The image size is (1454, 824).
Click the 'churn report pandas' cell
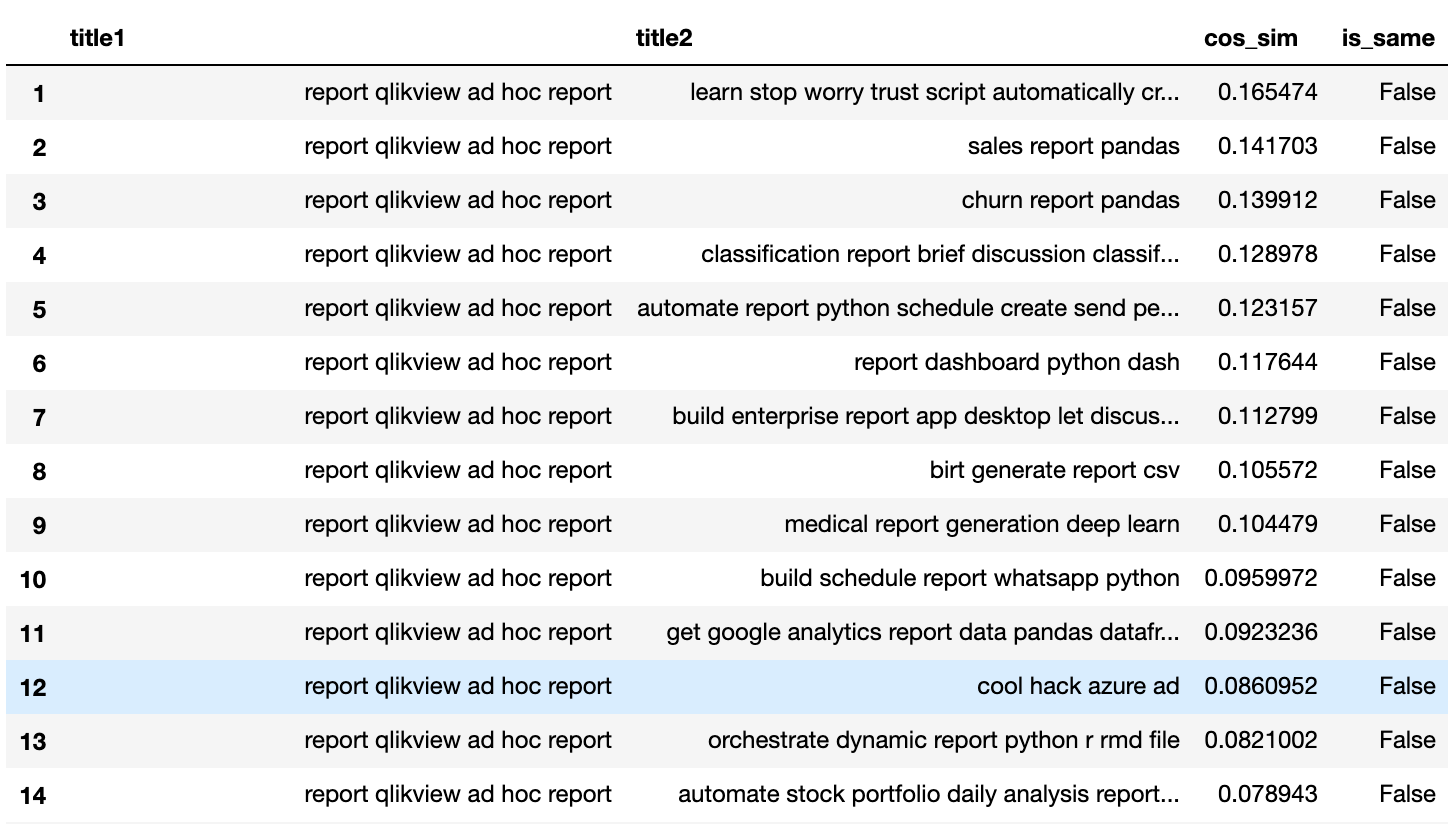[x=1070, y=201]
